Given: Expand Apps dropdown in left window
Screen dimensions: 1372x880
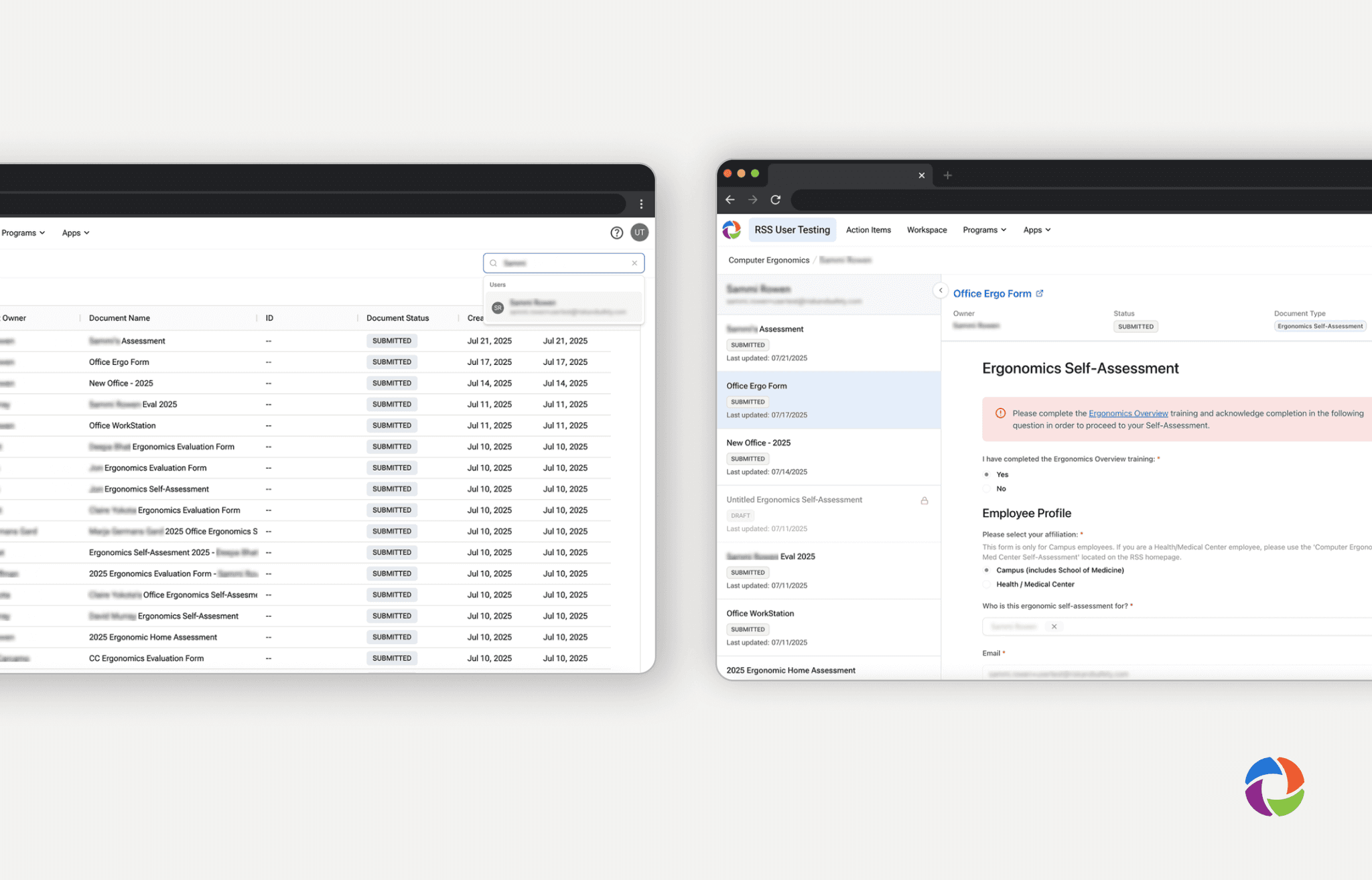Looking at the screenshot, I should (76, 233).
